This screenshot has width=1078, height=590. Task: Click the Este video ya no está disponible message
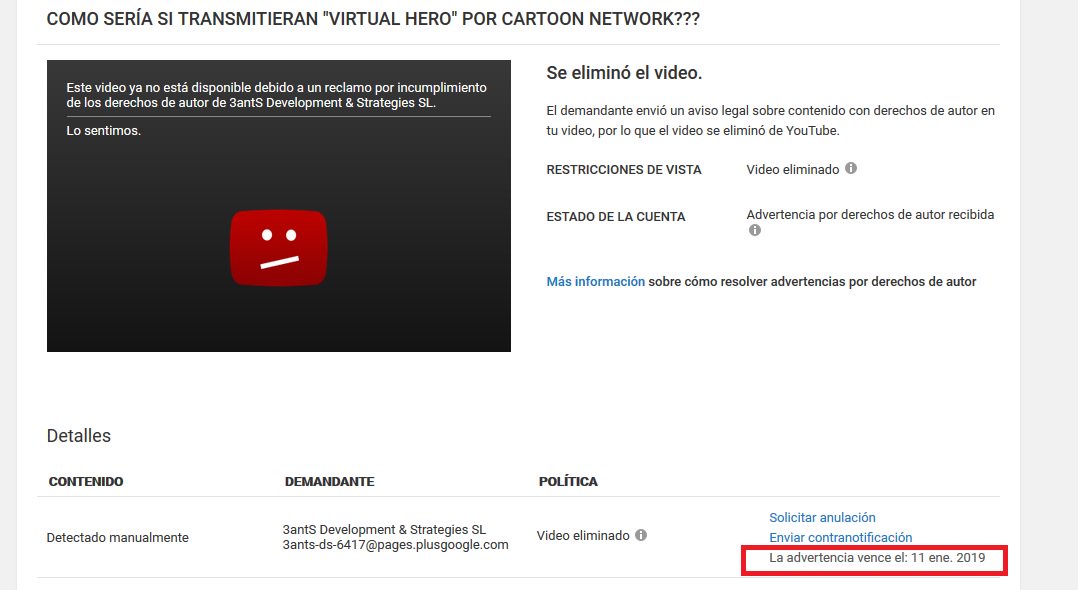tap(276, 95)
